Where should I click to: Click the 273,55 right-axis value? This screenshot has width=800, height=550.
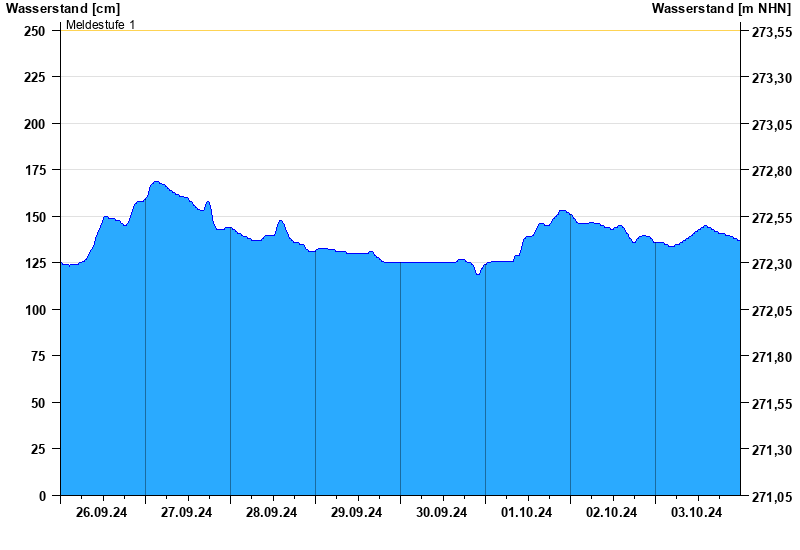coord(772,32)
